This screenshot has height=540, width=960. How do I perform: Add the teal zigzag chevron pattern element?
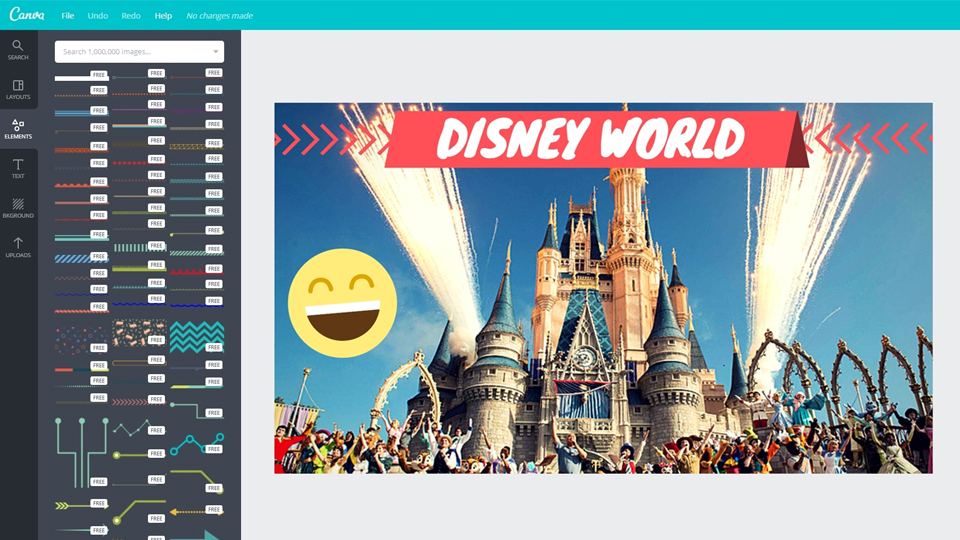coord(197,337)
